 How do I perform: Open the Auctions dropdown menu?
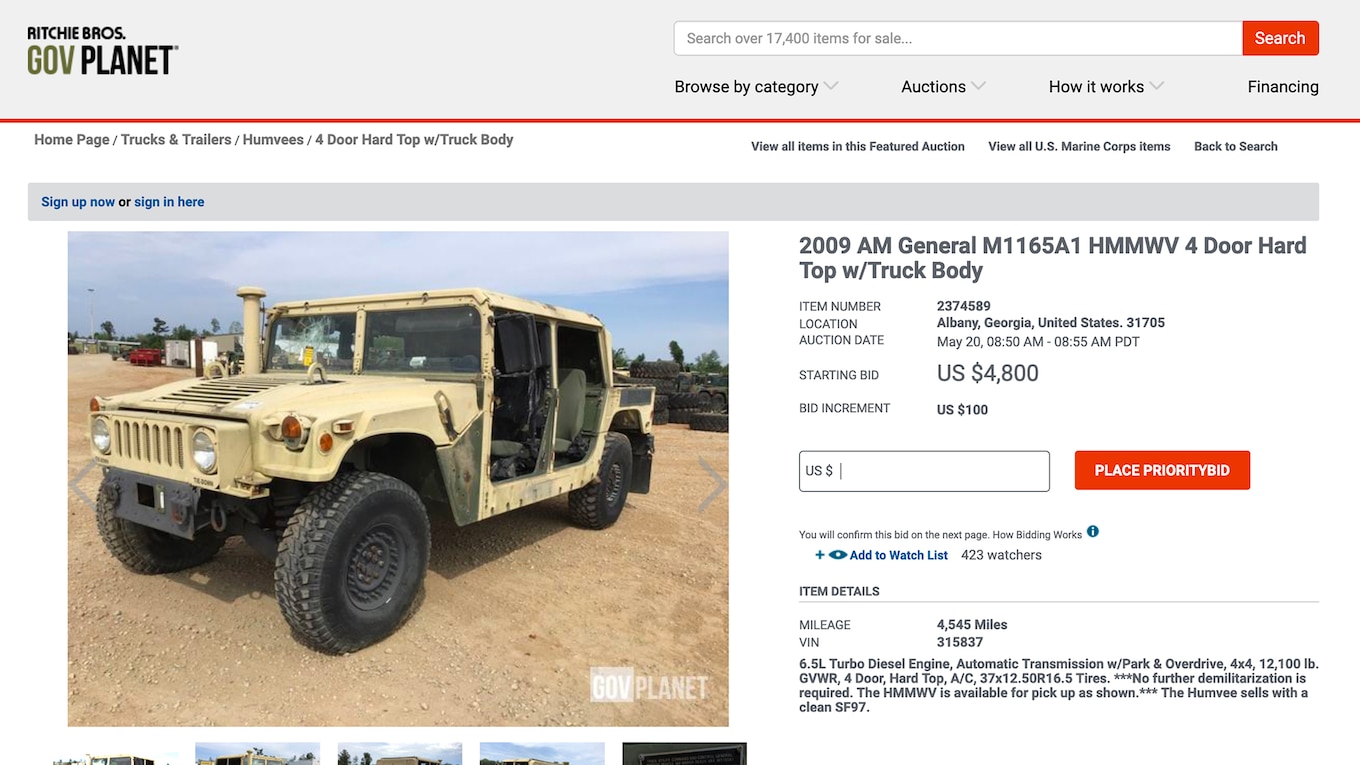pyautogui.click(x=943, y=87)
